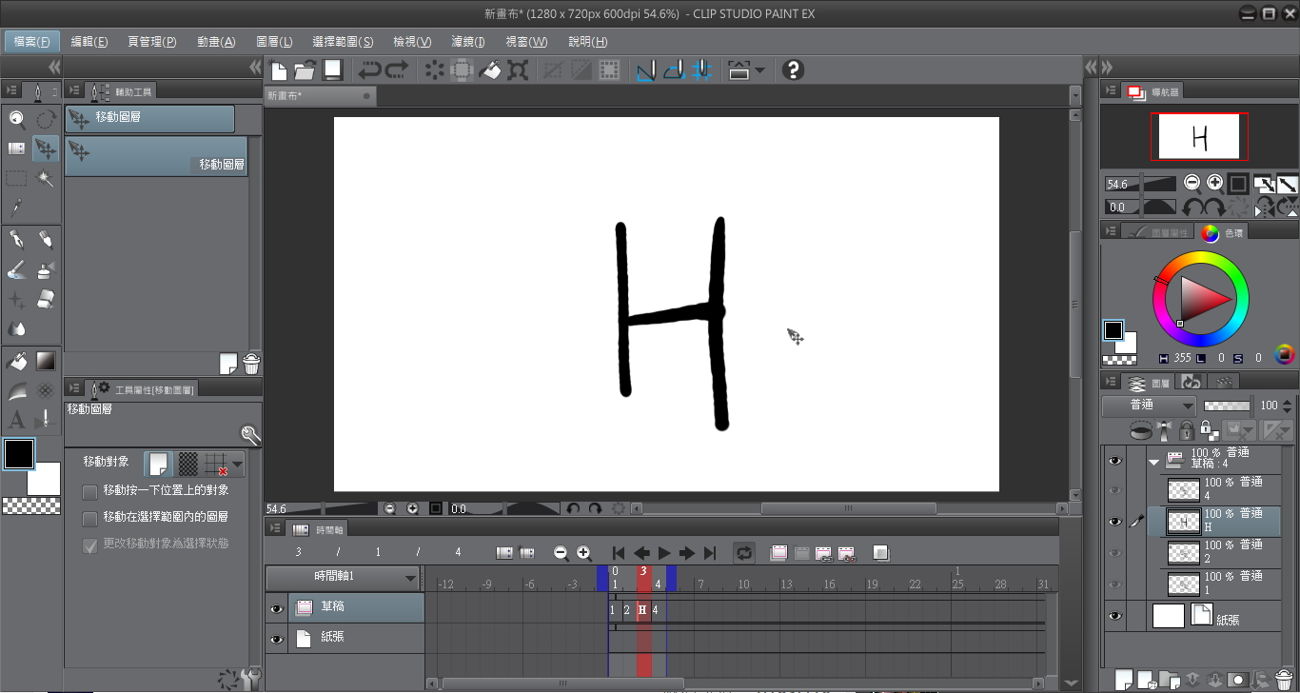Click the Undo arrow in the command bar
This screenshot has height=693, width=1300.
point(370,70)
